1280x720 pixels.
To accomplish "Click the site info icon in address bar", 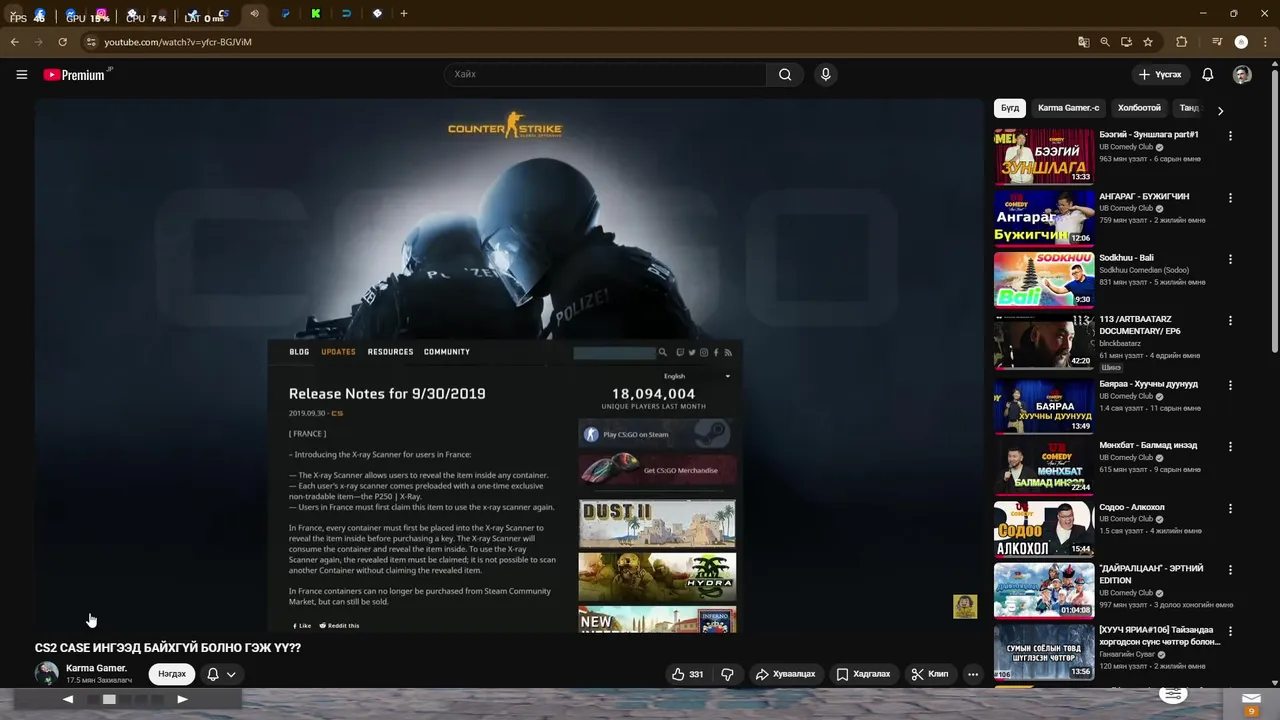I will (x=91, y=42).
